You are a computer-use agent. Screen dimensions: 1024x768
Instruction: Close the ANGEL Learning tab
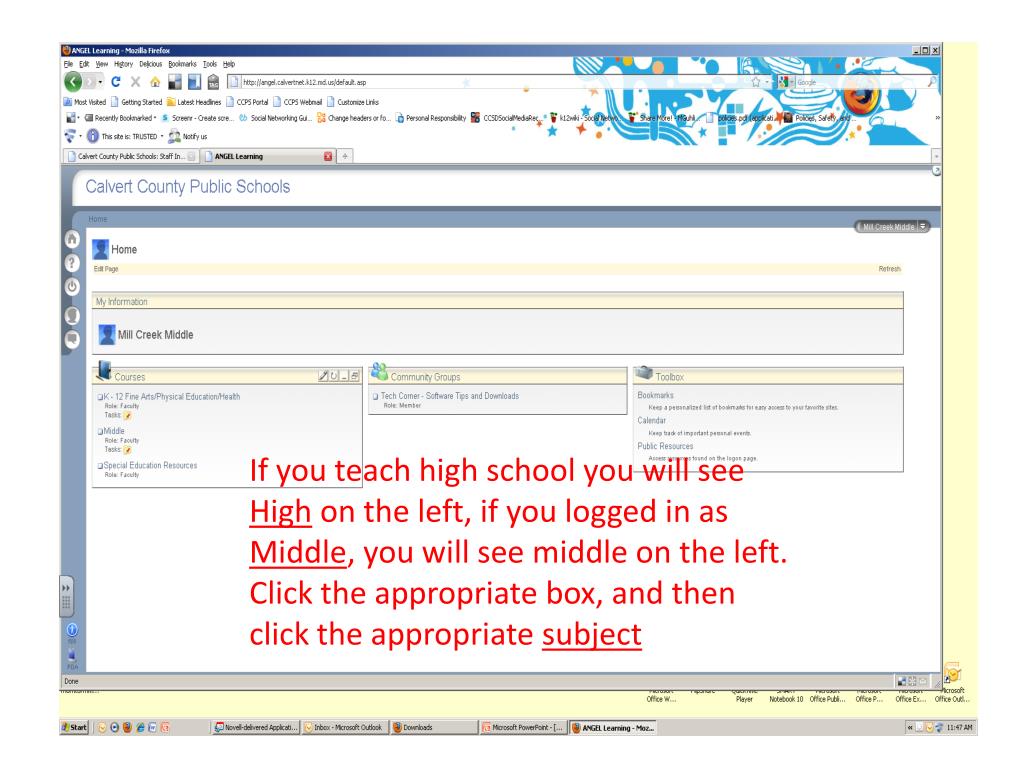[x=328, y=156]
